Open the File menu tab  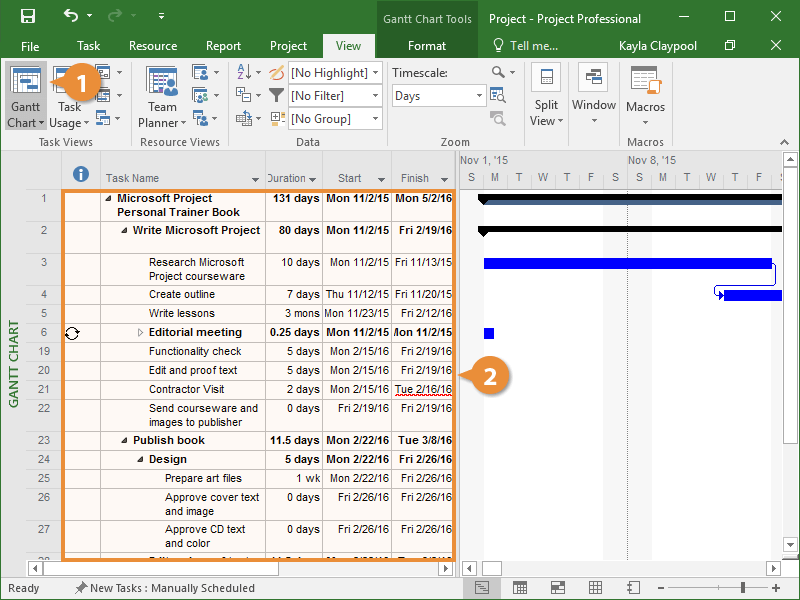coord(30,46)
